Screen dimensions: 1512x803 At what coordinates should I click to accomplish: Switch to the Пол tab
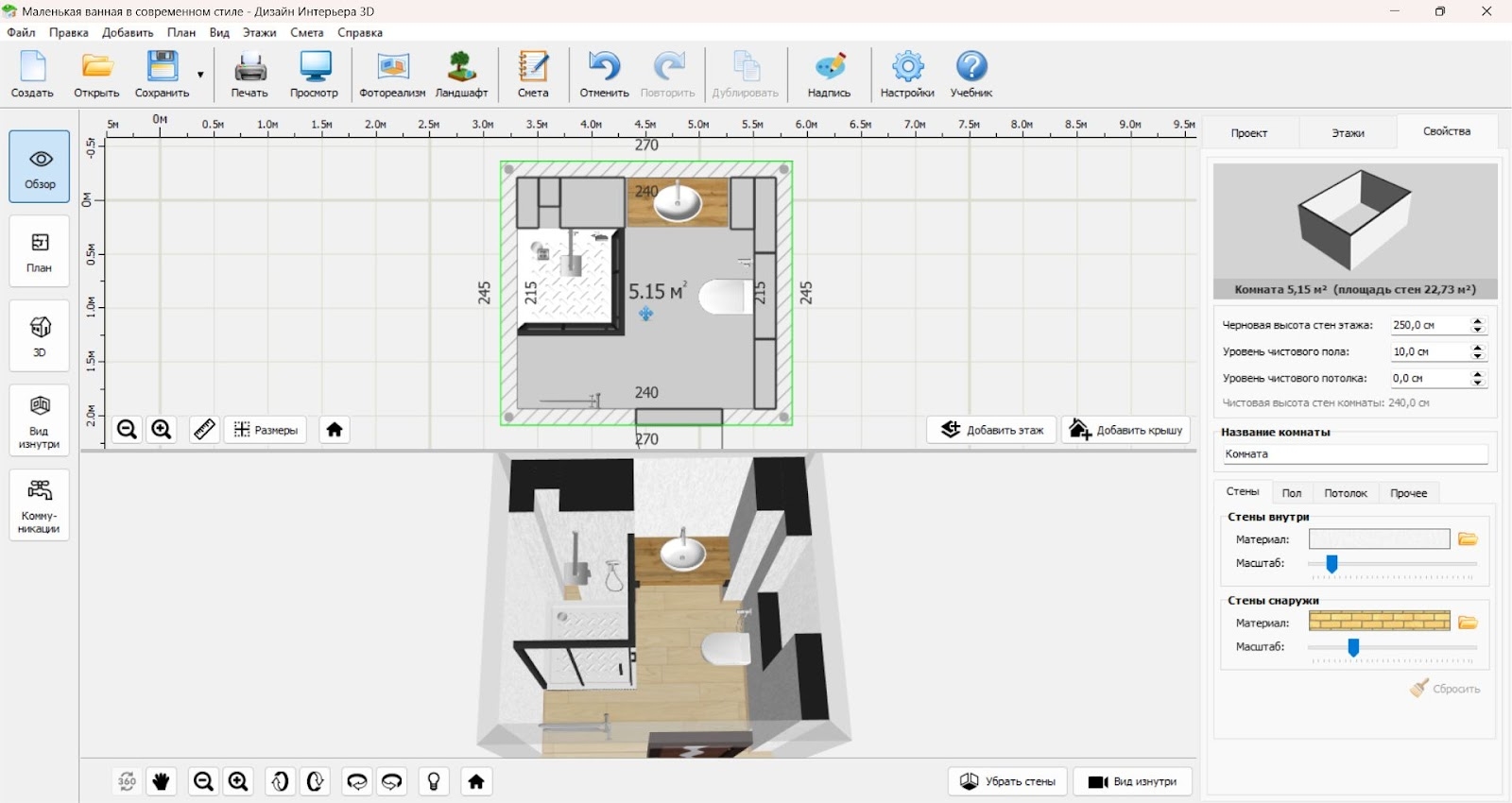click(x=1291, y=493)
